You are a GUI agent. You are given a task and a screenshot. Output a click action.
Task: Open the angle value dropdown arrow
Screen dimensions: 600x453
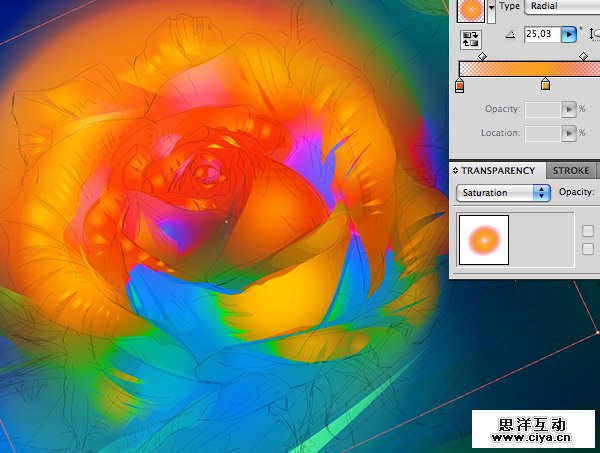tap(569, 35)
